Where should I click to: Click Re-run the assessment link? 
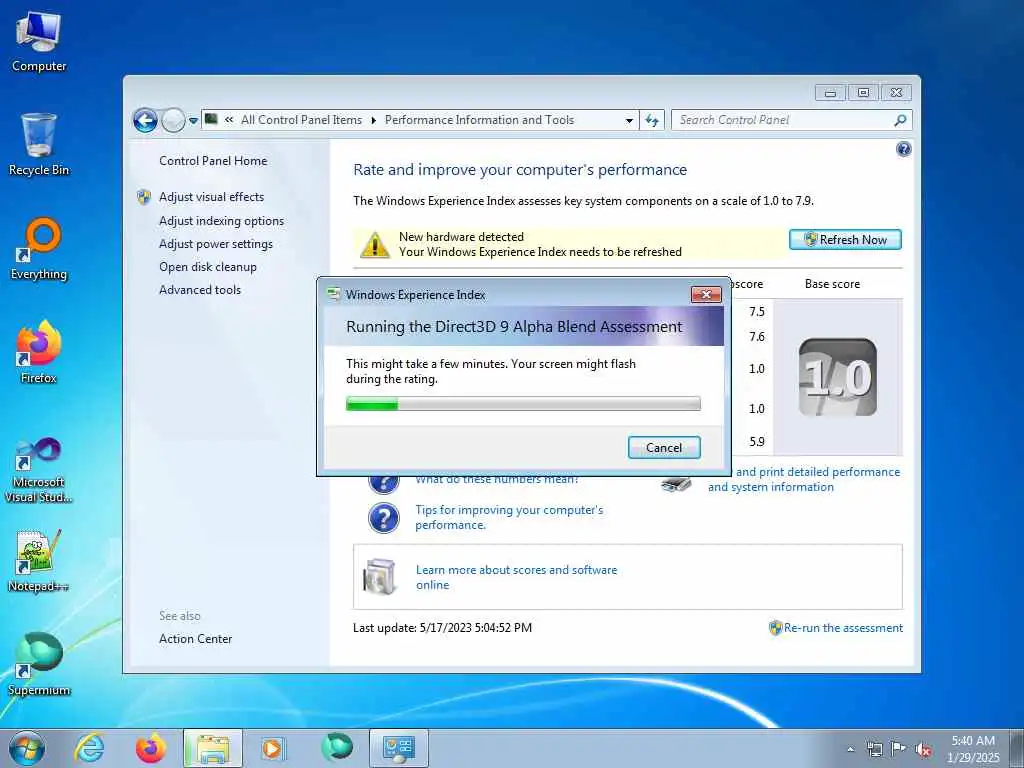click(843, 628)
